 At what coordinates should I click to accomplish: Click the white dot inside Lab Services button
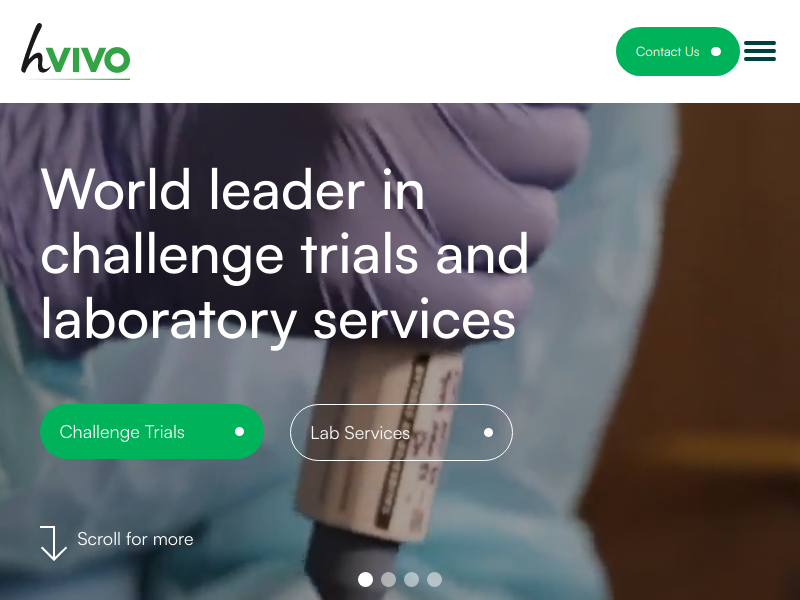(488, 433)
